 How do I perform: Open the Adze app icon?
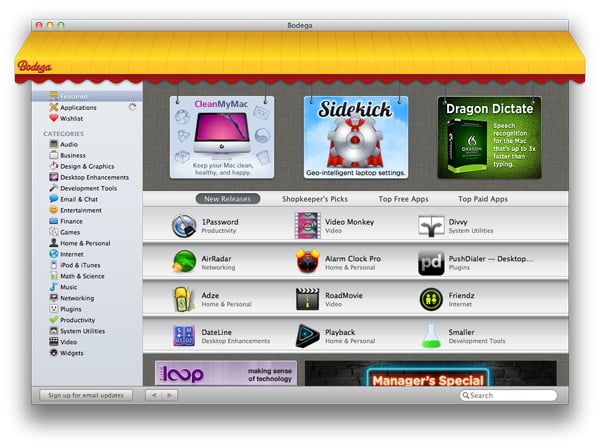(183, 299)
